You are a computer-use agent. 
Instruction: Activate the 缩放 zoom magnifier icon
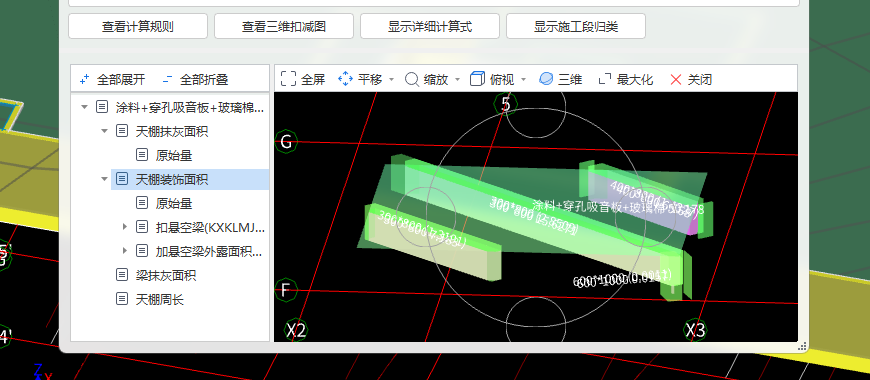coord(412,79)
